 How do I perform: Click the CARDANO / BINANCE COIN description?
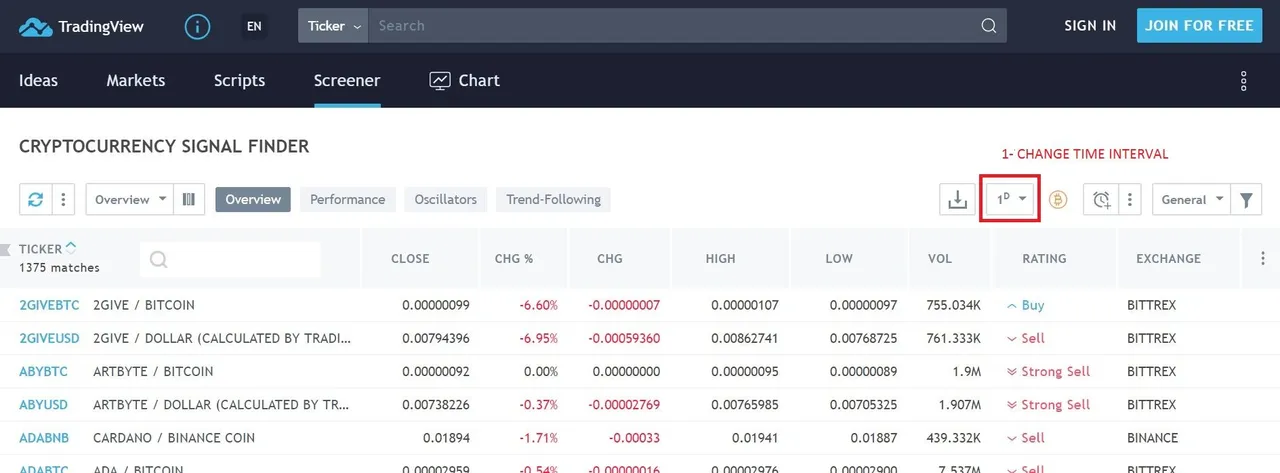174,437
